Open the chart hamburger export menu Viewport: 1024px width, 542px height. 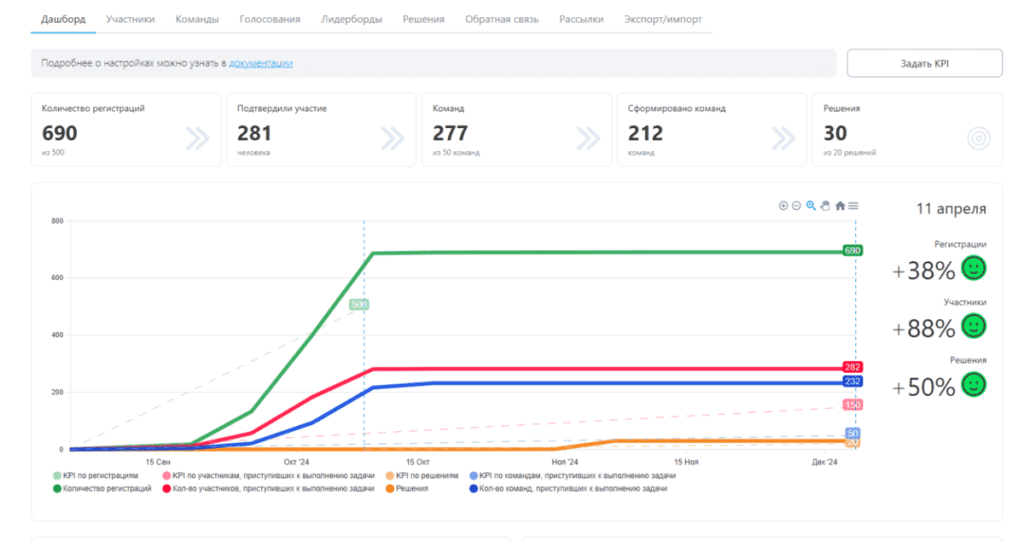pyautogui.click(x=853, y=206)
